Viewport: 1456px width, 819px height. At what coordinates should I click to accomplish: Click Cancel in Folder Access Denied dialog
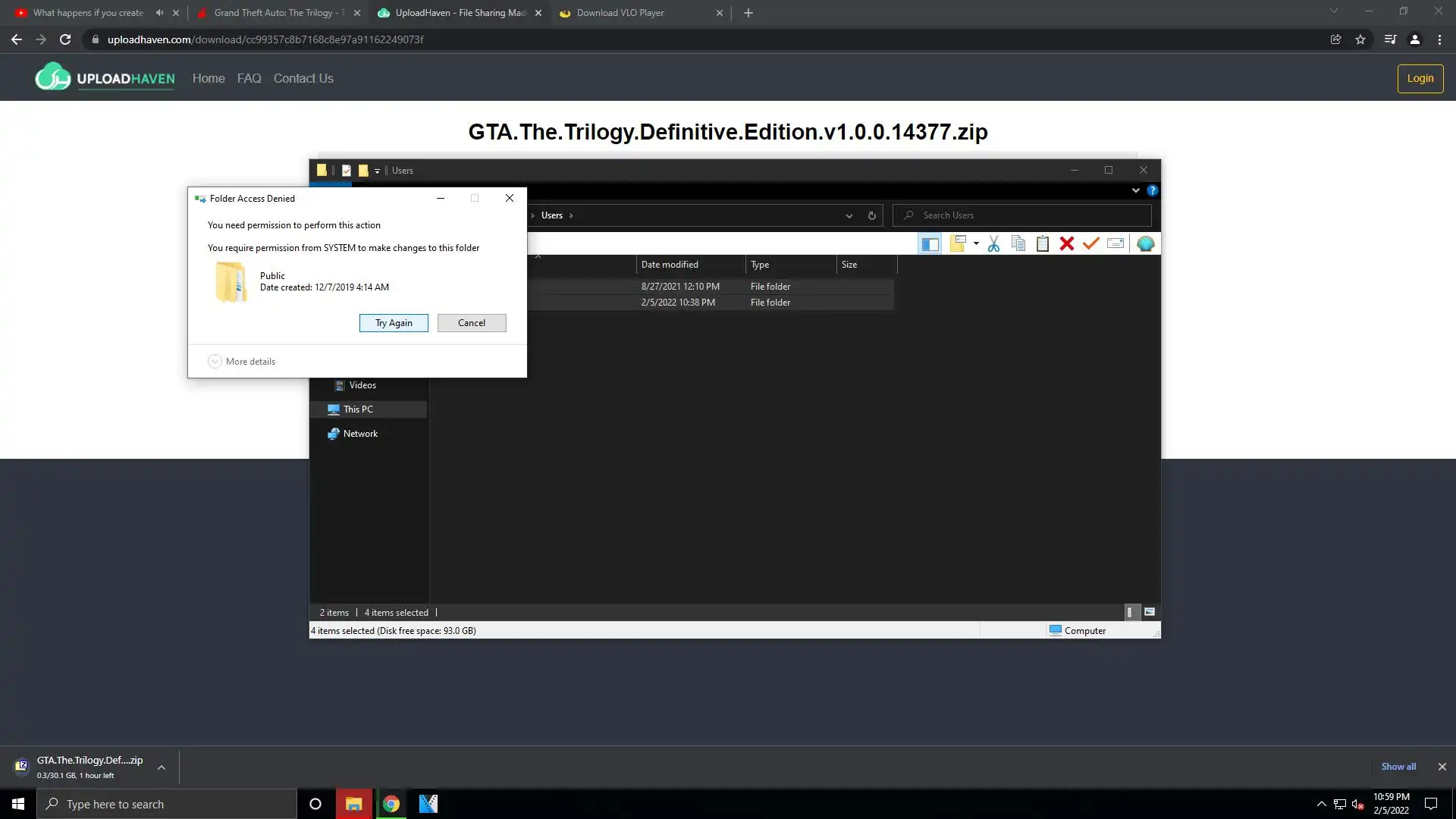(x=471, y=323)
